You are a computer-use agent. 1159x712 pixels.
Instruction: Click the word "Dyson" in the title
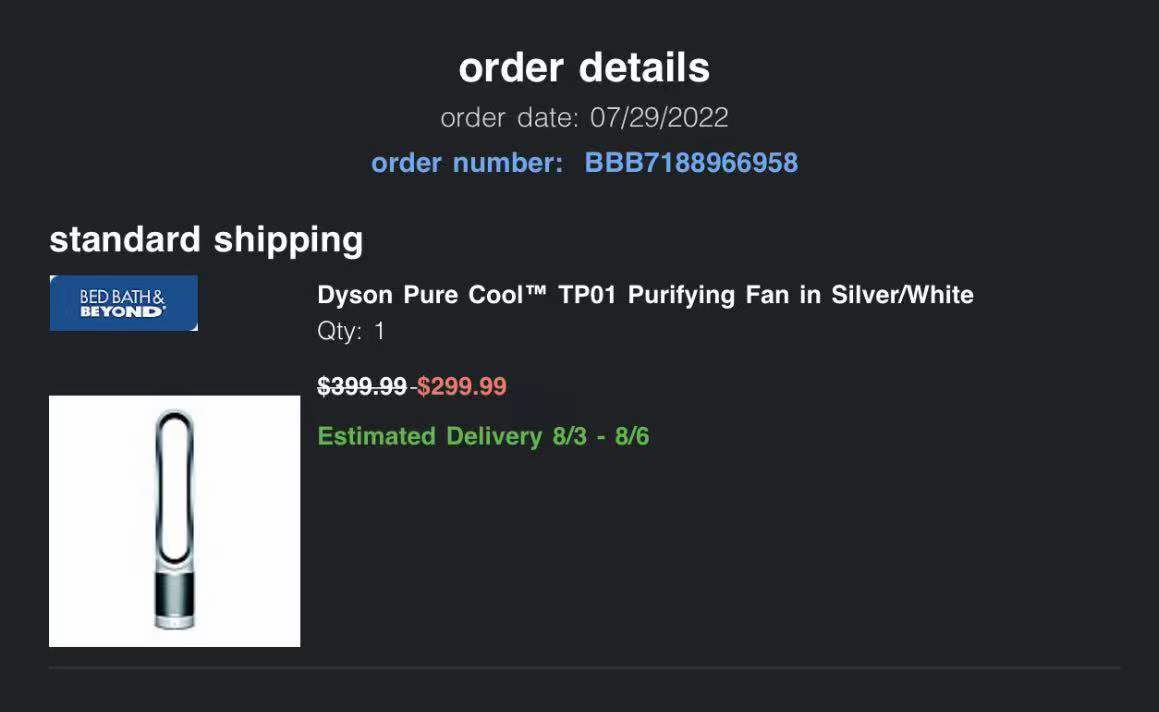(355, 295)
